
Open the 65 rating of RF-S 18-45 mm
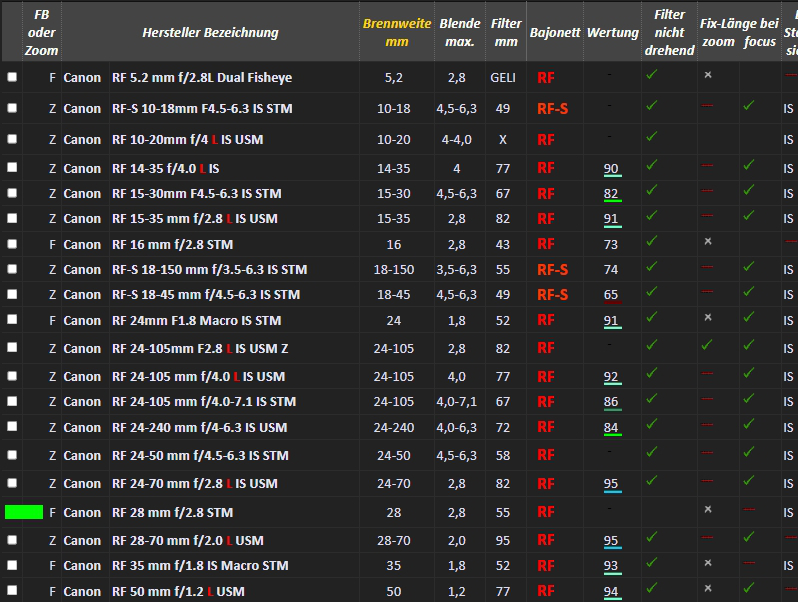click(x=611, y=295)
